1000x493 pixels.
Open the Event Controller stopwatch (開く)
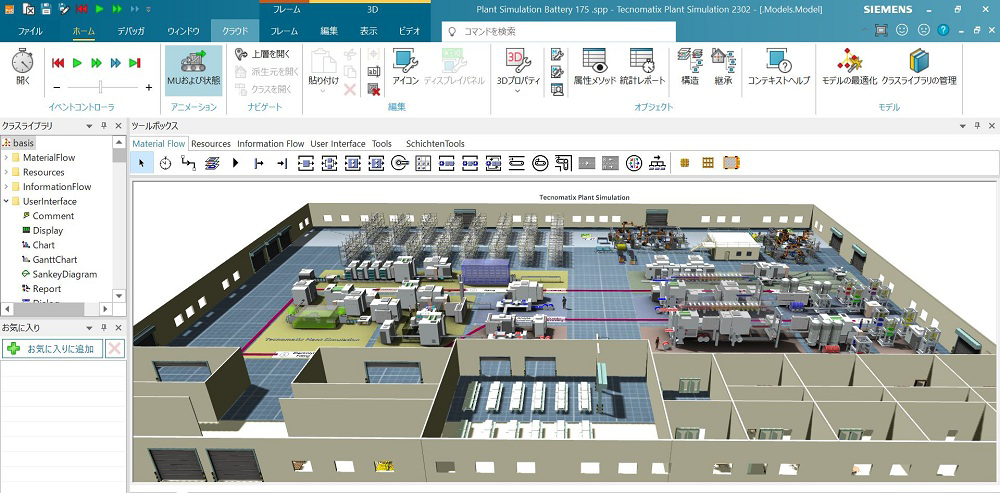click(x=22, y=68)
